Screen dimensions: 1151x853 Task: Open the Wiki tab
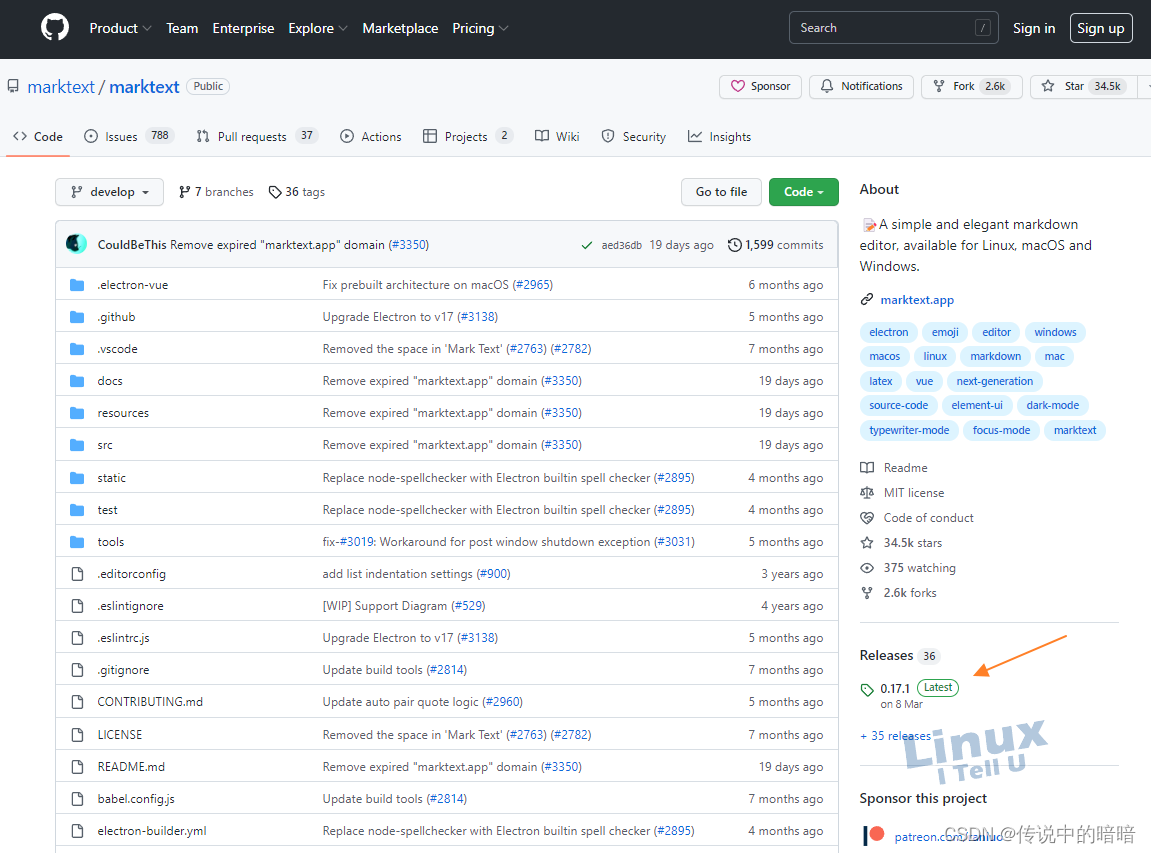coord(557,137)
